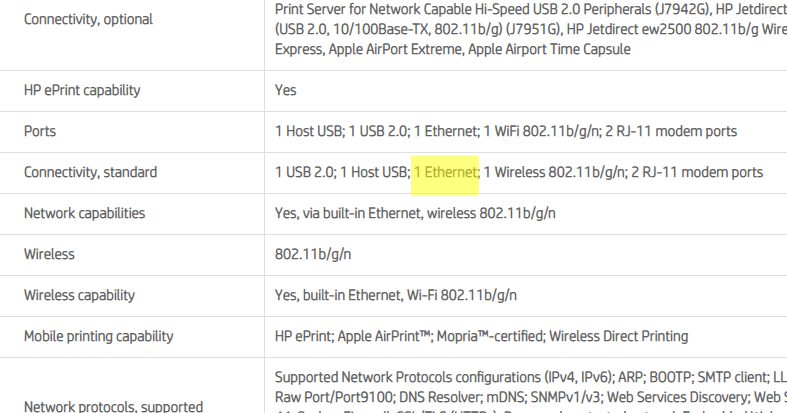Select the "Network capabilities" label
This screenshot has height=413, width=787.
84,213
